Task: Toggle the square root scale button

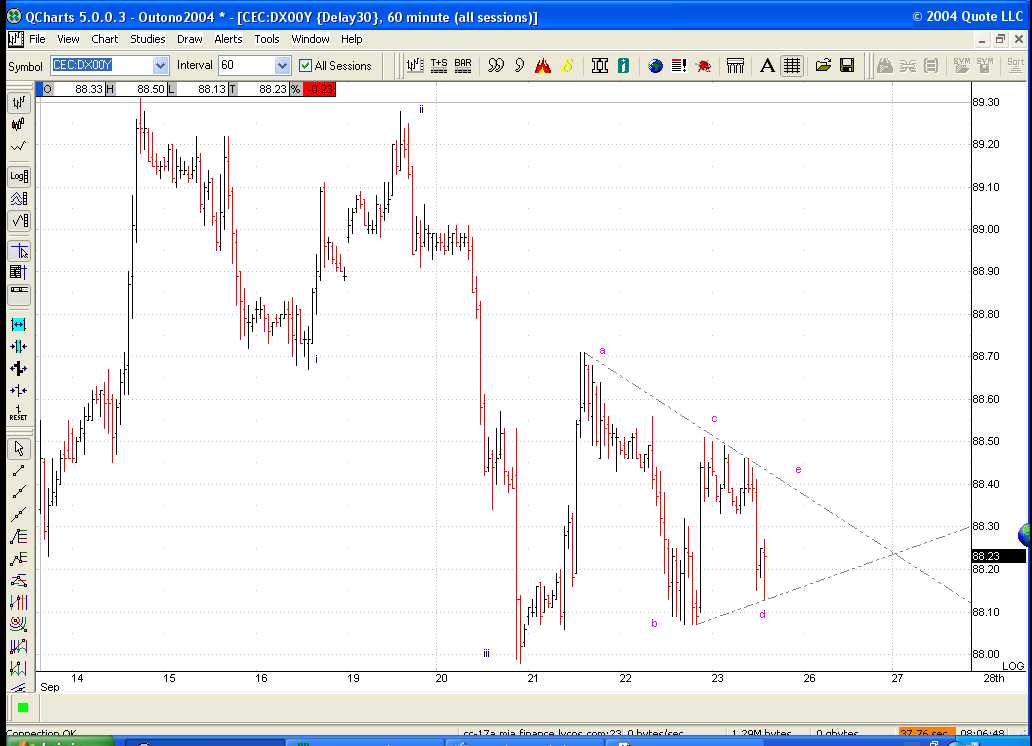Action: tap(18, 221)
